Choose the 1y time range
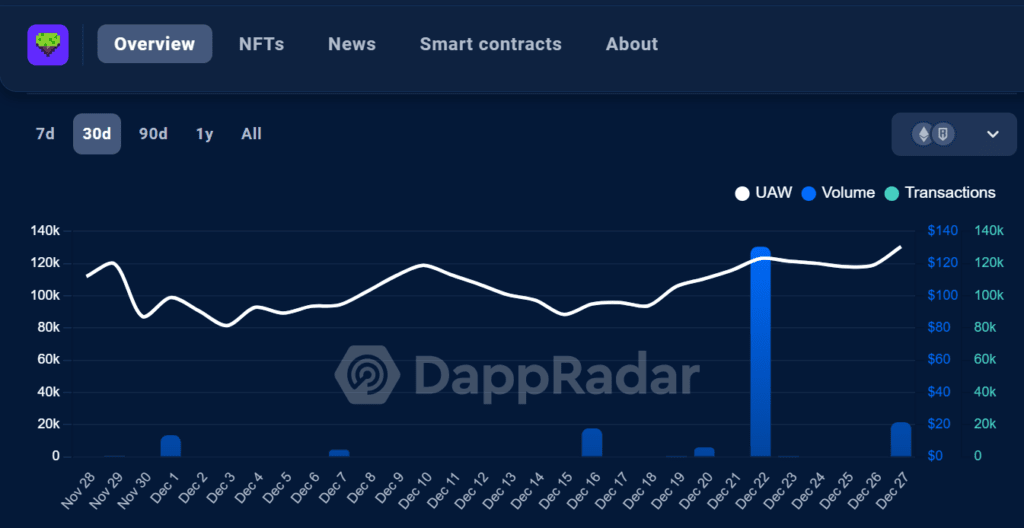Screen dimensions: 1024x528 click(x=205, y=134)
